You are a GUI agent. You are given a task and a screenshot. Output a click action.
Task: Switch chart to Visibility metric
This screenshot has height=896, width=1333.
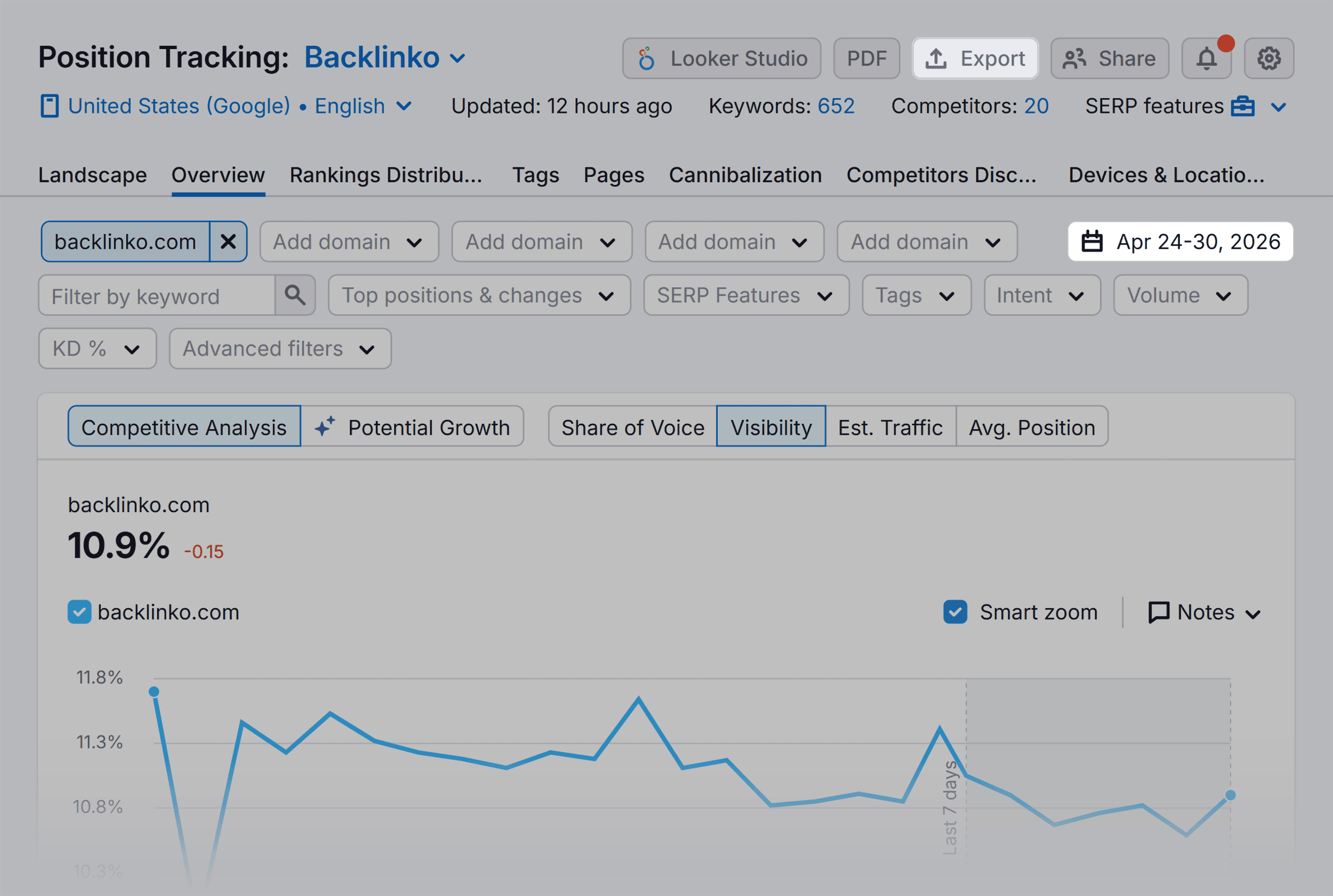[x=771, y=427]
